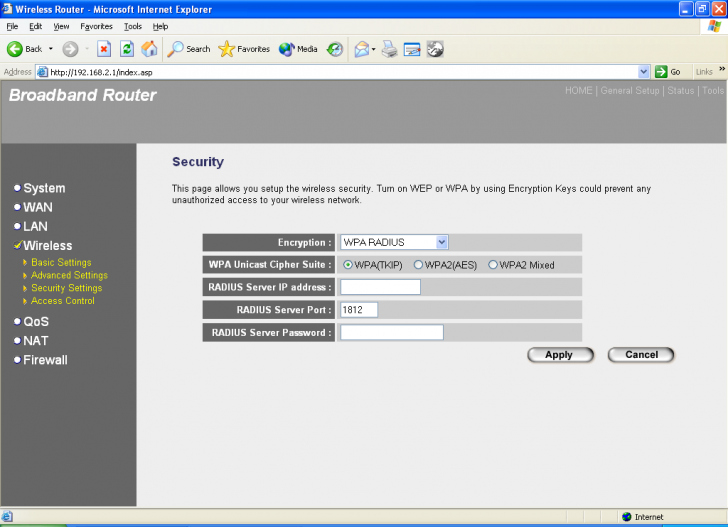
Task: Expand the address bar URL dropdown
Action: click(644, 72)
